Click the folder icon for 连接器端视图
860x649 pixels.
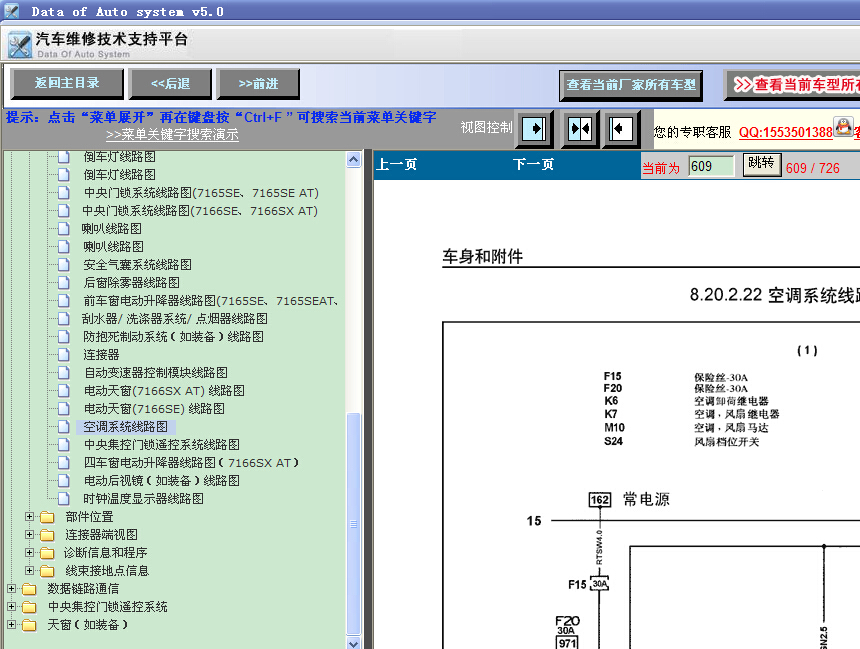[48, 535]
